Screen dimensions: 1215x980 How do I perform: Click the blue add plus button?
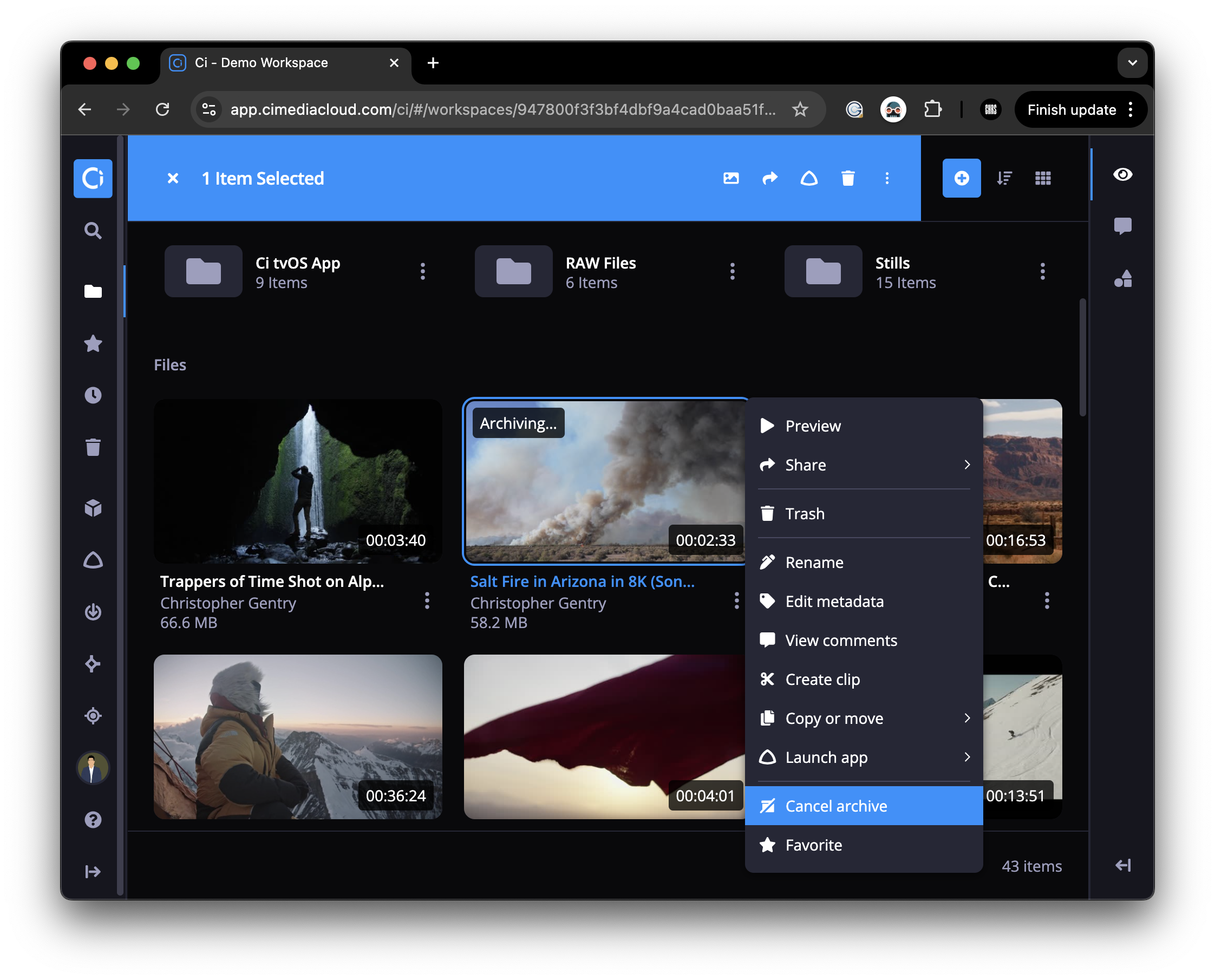pyautogui.click(x=961, y=178)
